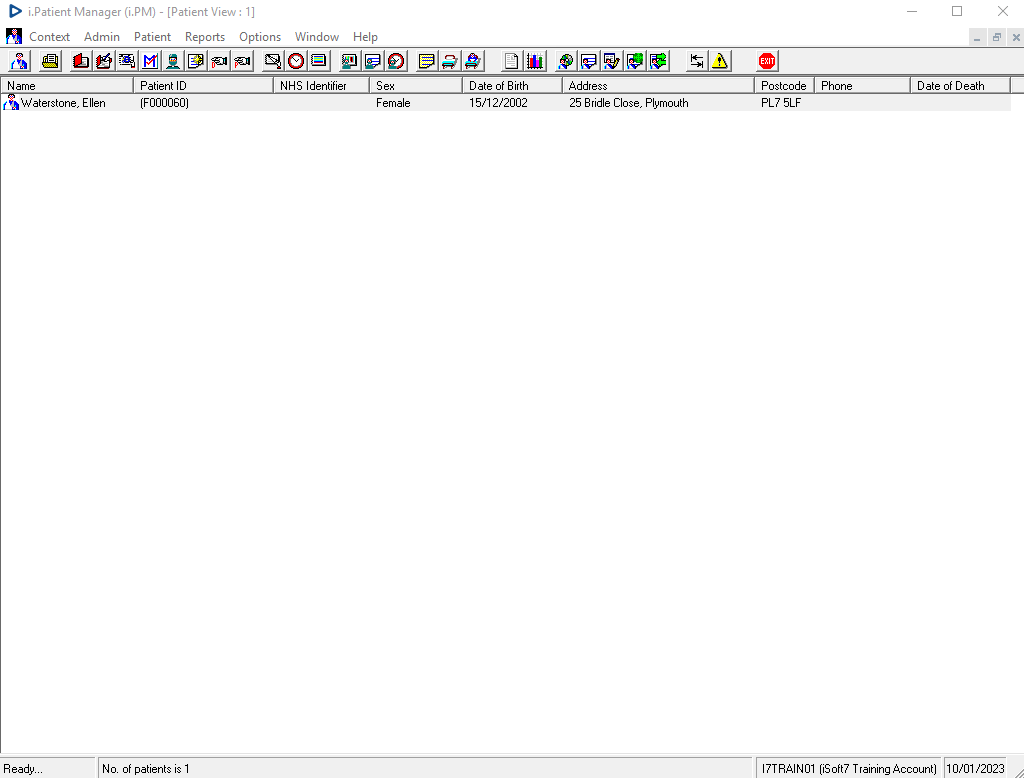This screenshot has width=1024, height=778.
Task: Open the Patient menu
Action: [x=152, y=37]
